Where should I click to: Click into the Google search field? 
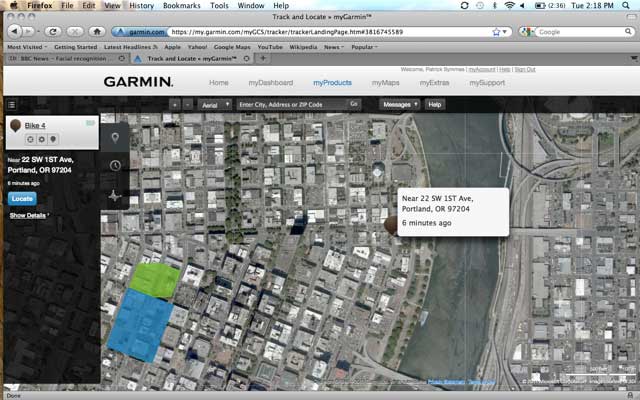click(x=581, y=32)
